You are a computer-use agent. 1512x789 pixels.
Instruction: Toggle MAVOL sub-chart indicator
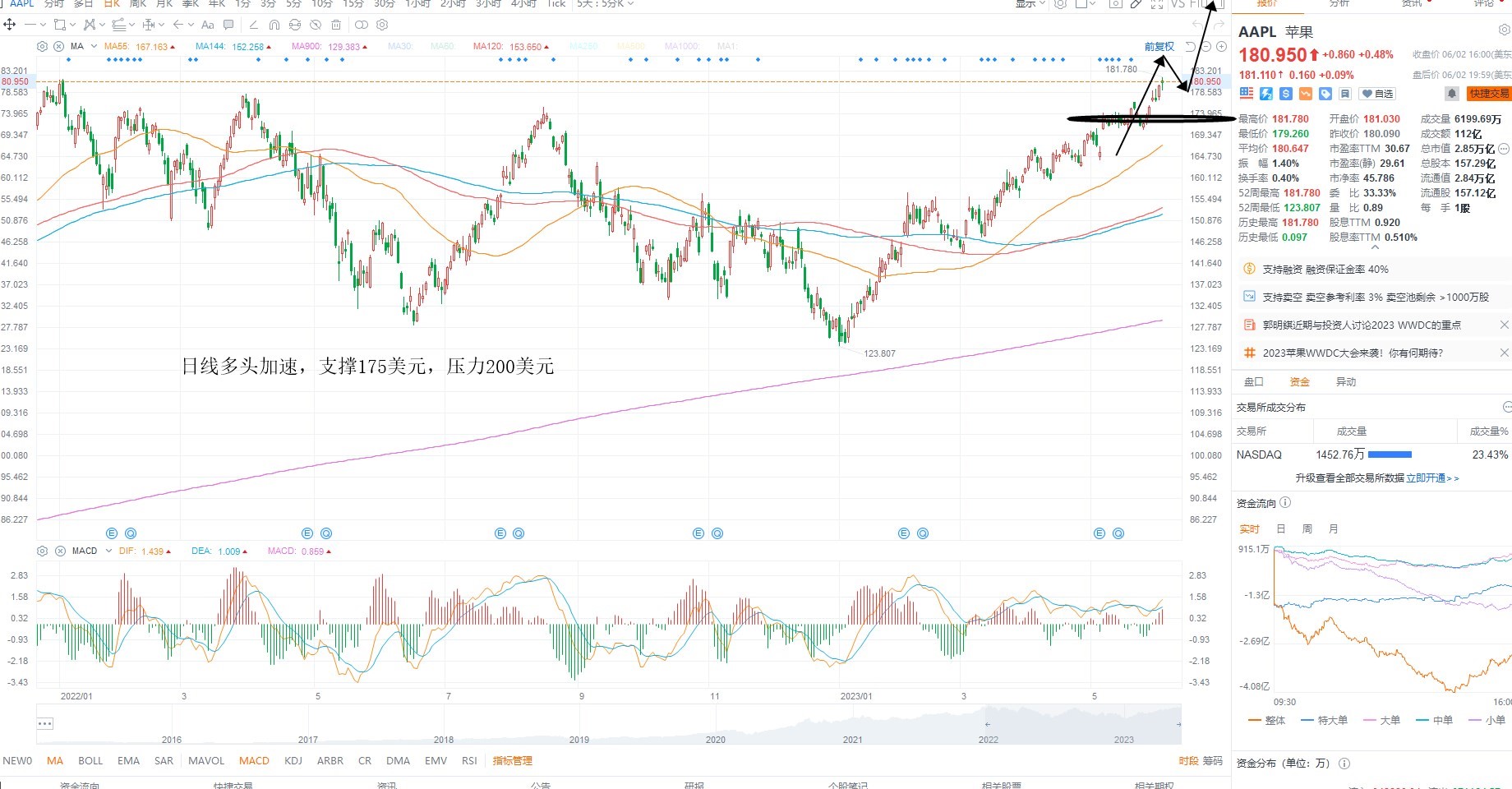click(206, 761)
